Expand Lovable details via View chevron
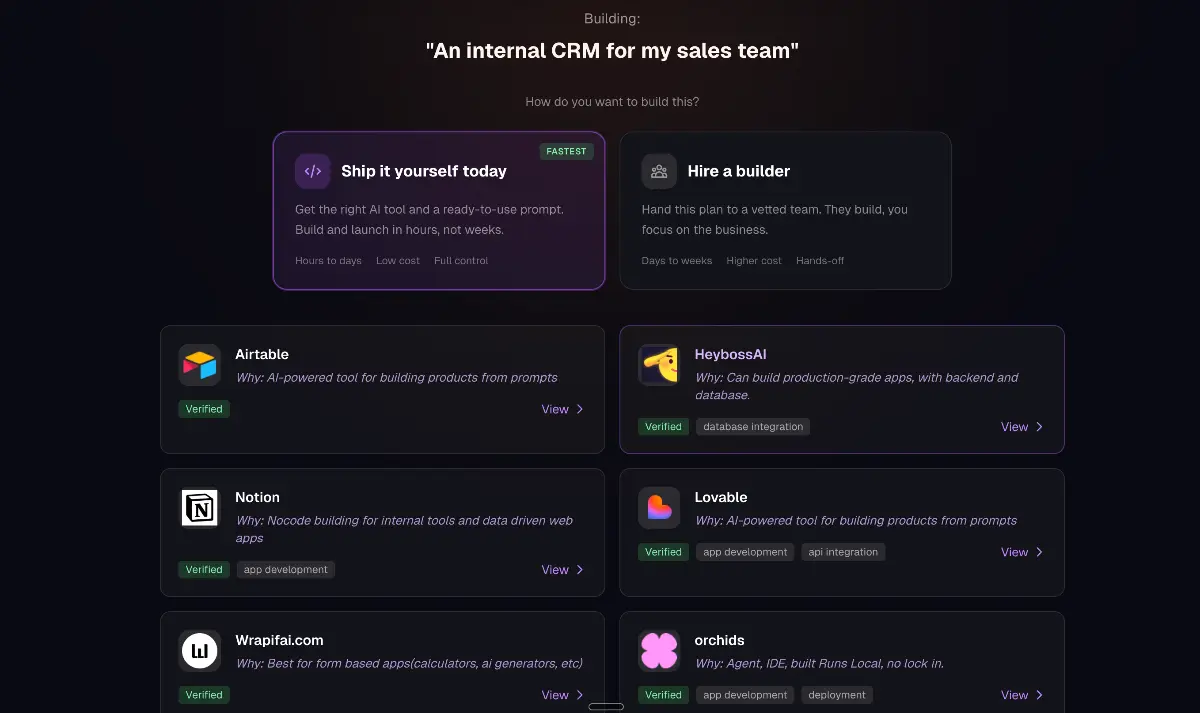Viewport: 1200px width, 713px height. tap(1039, 552)
